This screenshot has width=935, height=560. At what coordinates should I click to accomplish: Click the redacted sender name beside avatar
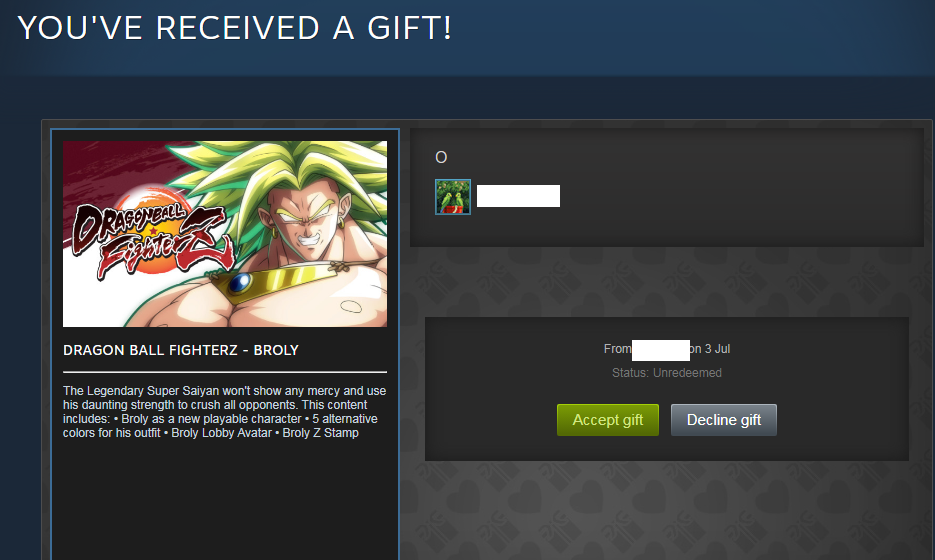pyautogui.click(x=518, y=196)
